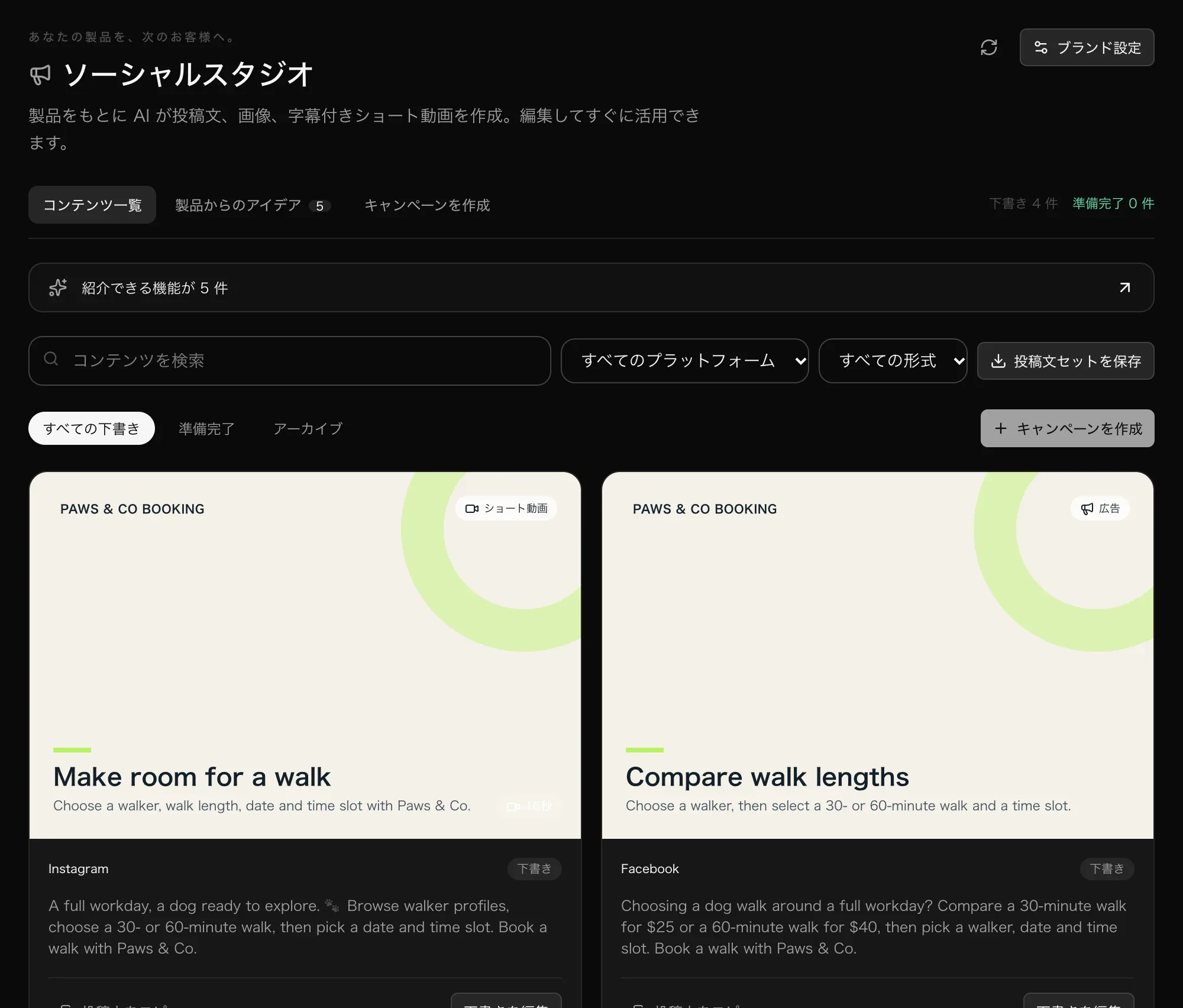1183x1008 pixels.
Task: Open ブランド設定 brand settings
Action: (x=1087, y=47)
